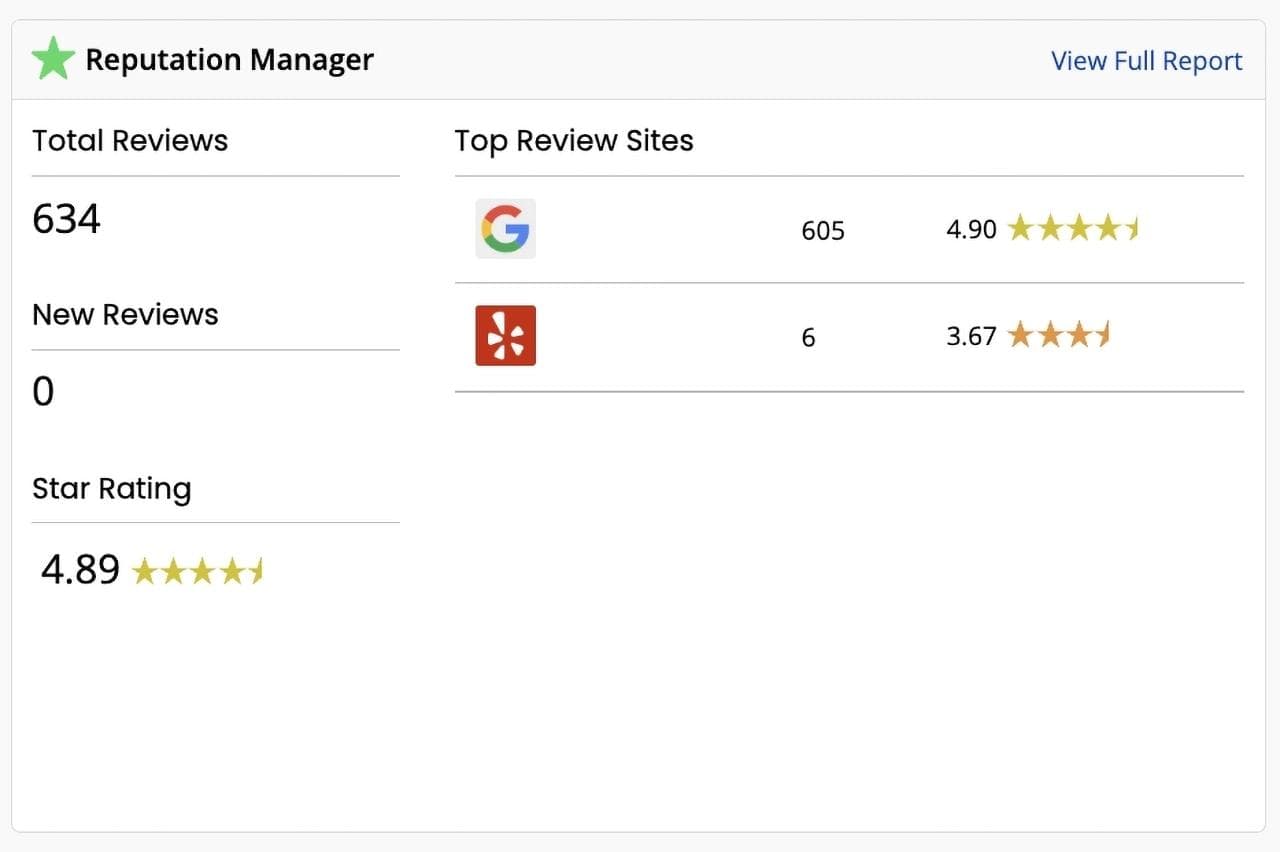Click the empty area below Yelp row
This screenshot has width=1280, height=852.
[848, 600]
